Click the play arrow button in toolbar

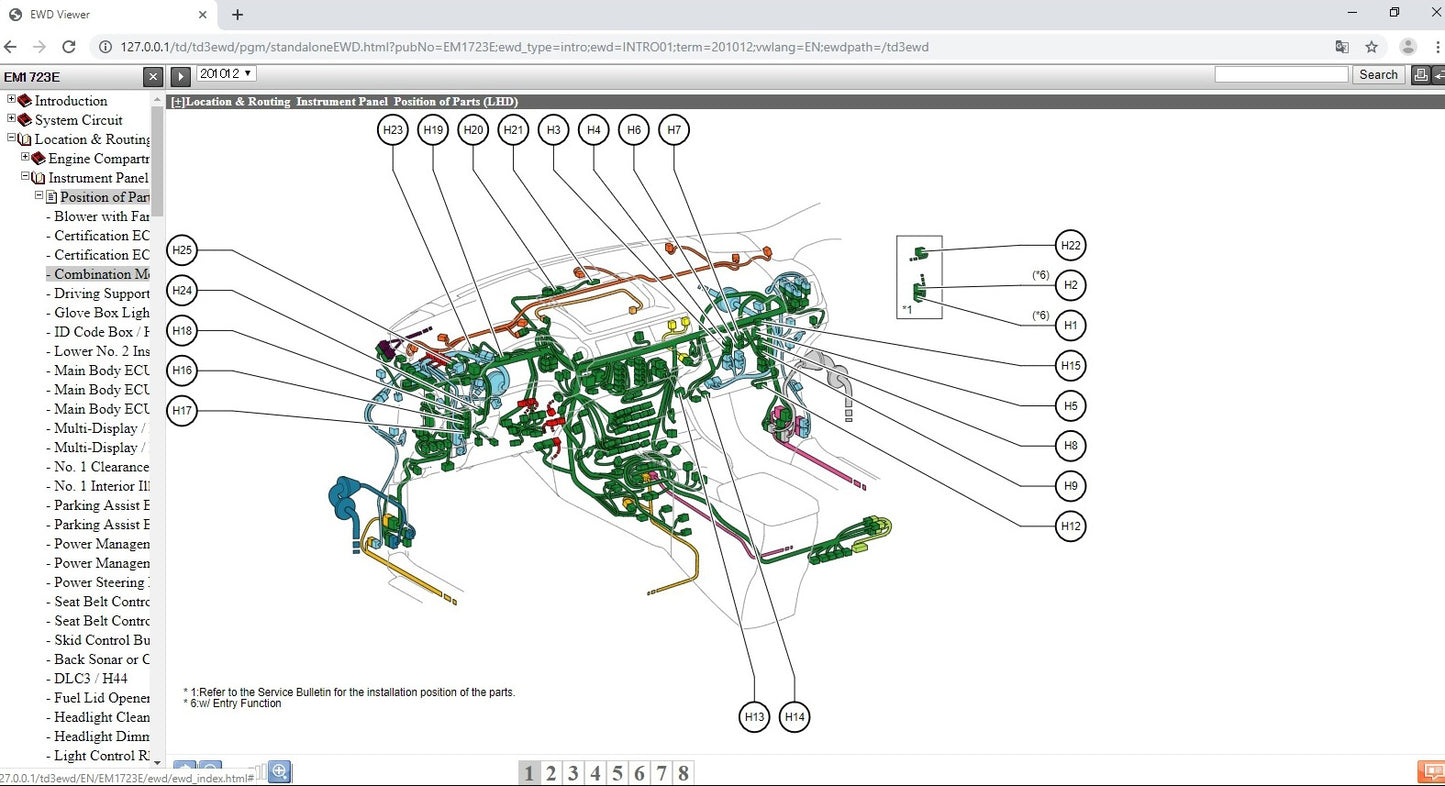[181, 76]
